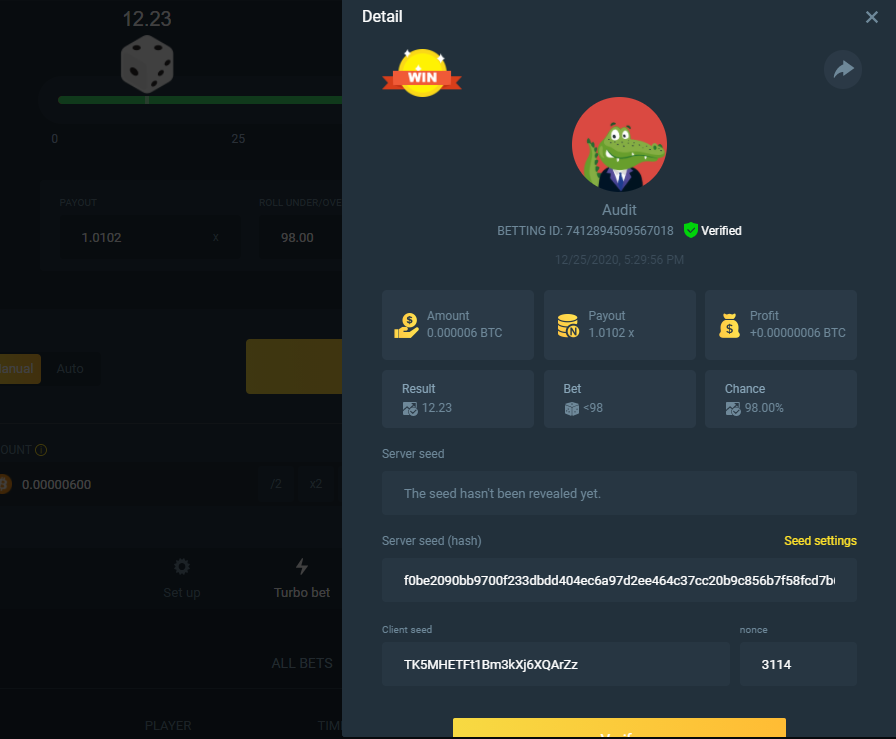This screenshot has height=739, width=896.
Task: Click the green roll slider bar
Action: [200, 100]
